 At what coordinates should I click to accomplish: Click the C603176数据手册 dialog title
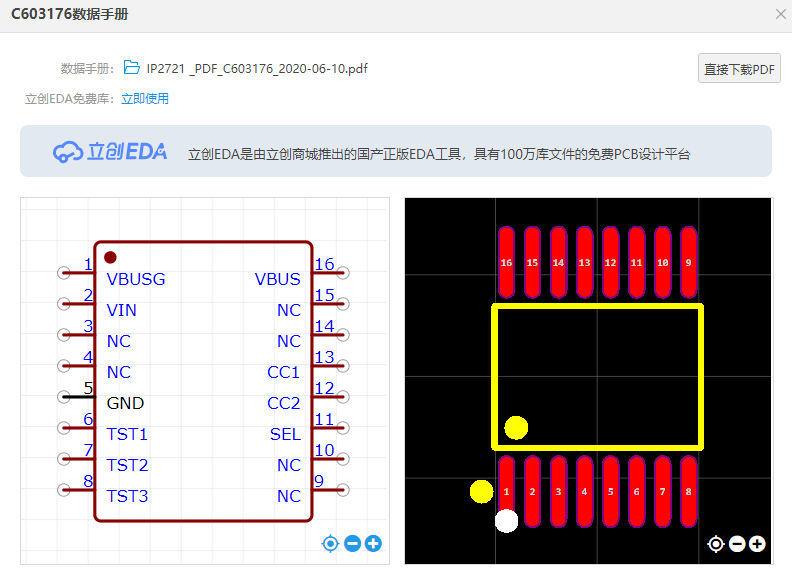click(70, 14)
